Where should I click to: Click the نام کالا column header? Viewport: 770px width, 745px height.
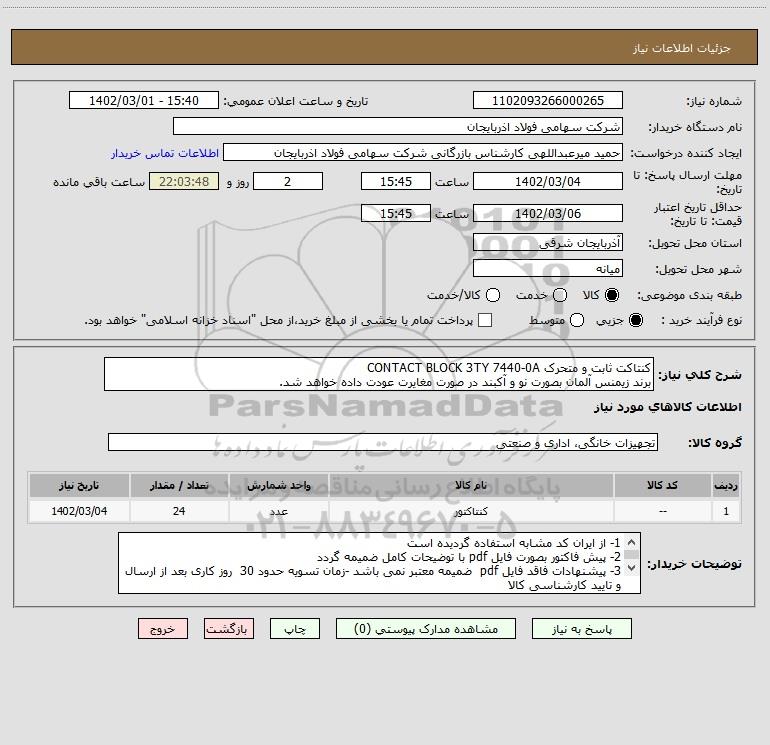click(470, 485)
